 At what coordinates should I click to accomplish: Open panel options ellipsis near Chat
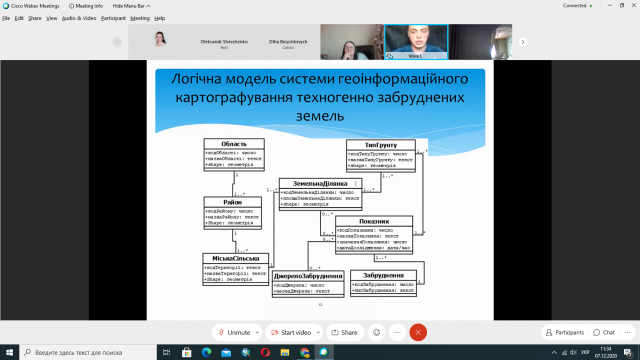click(627, 333)
